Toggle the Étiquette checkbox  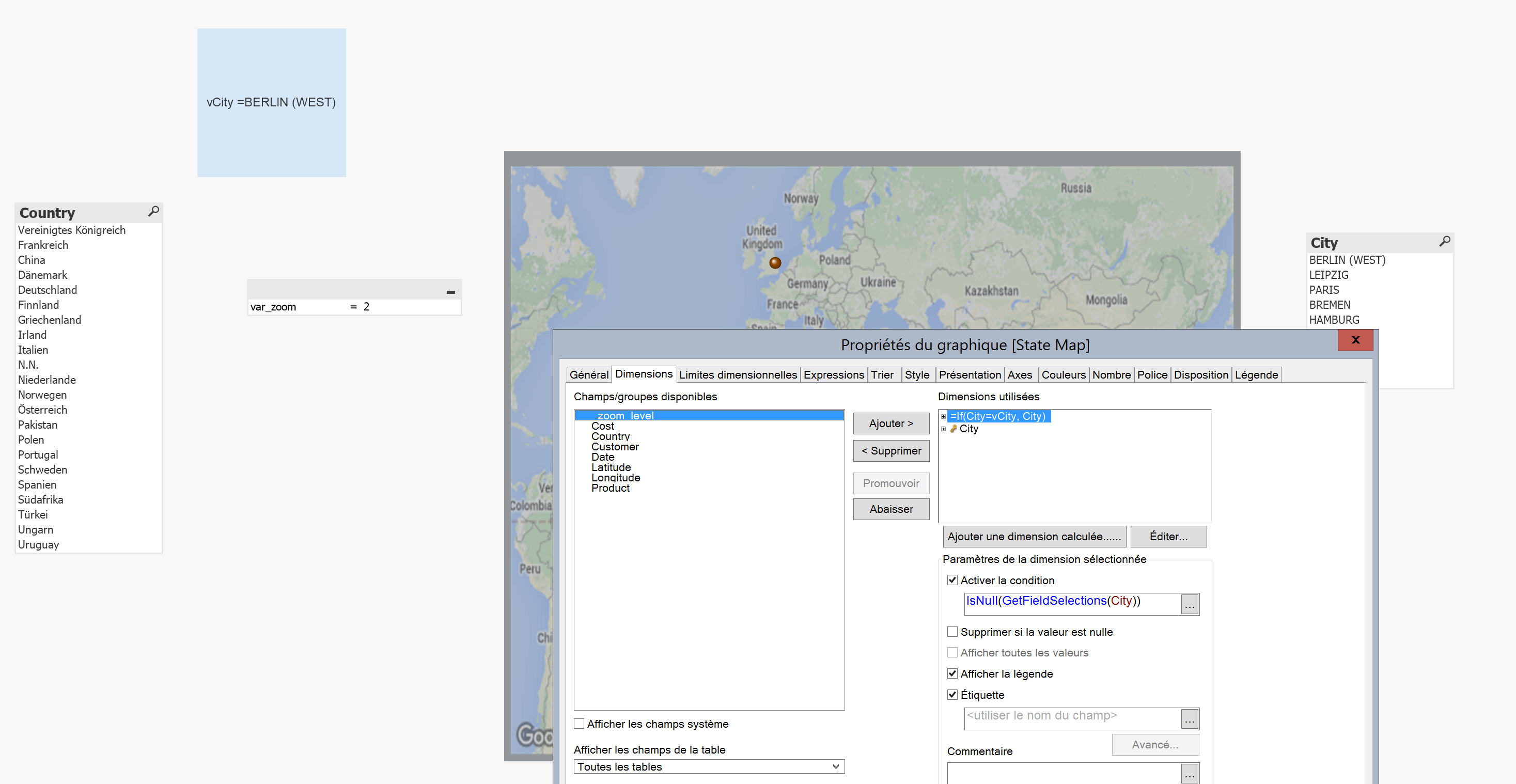[x=952, y=695]
